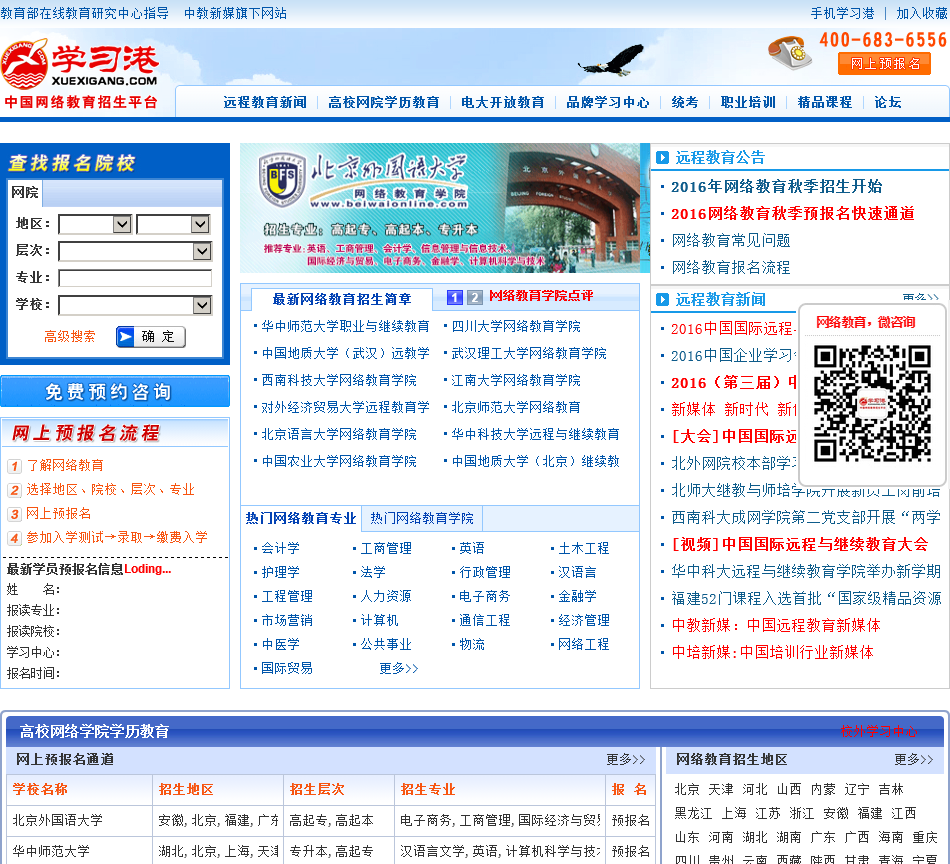This screenshot has width=950, height=864.
Task: Open 四川大学网络教育学院 link
Action: [516, 327]
